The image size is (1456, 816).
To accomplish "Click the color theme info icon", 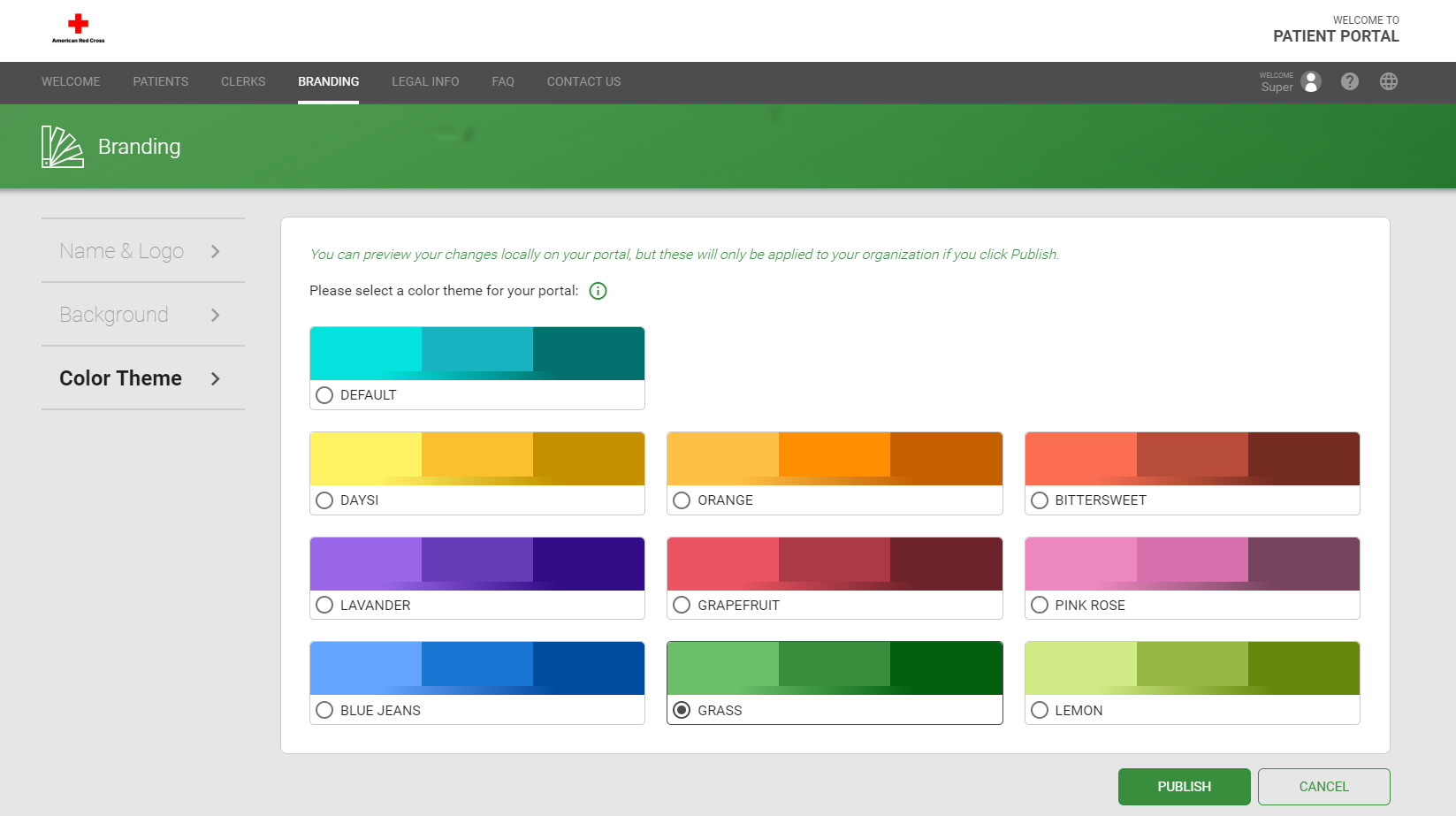I will [x=598, y=291].
